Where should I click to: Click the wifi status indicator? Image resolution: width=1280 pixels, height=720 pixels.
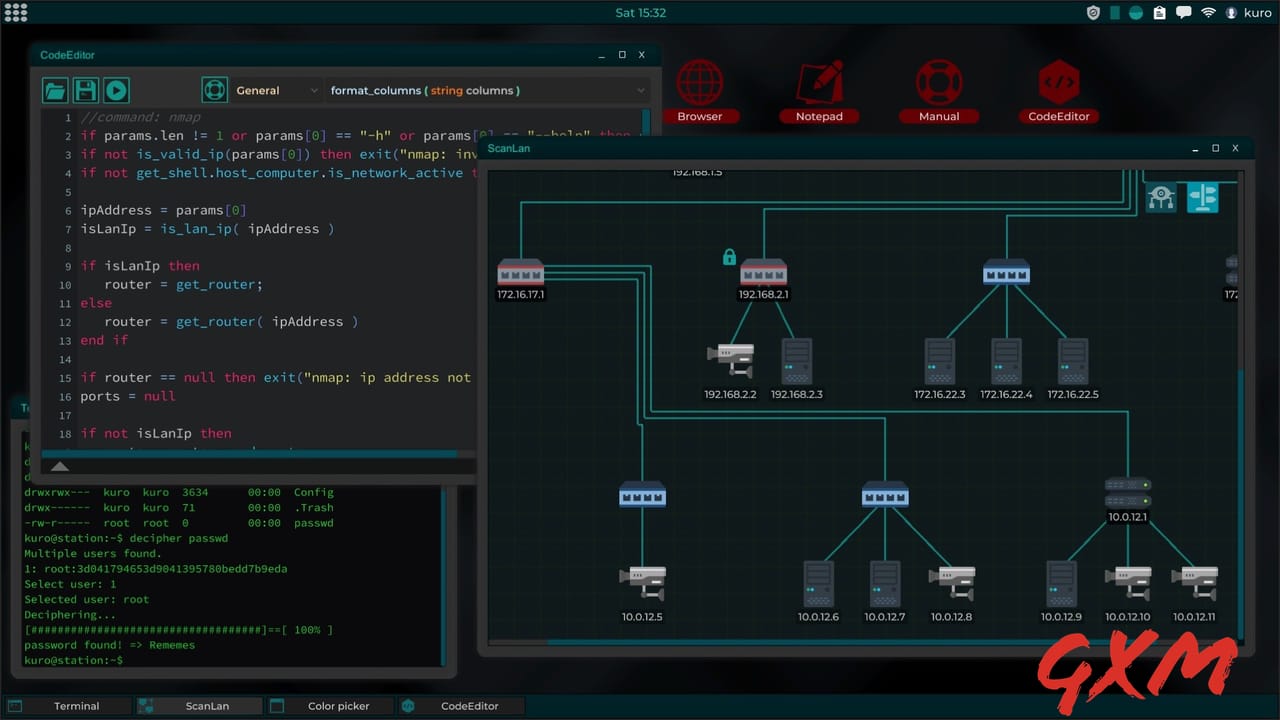(1207, 12)
